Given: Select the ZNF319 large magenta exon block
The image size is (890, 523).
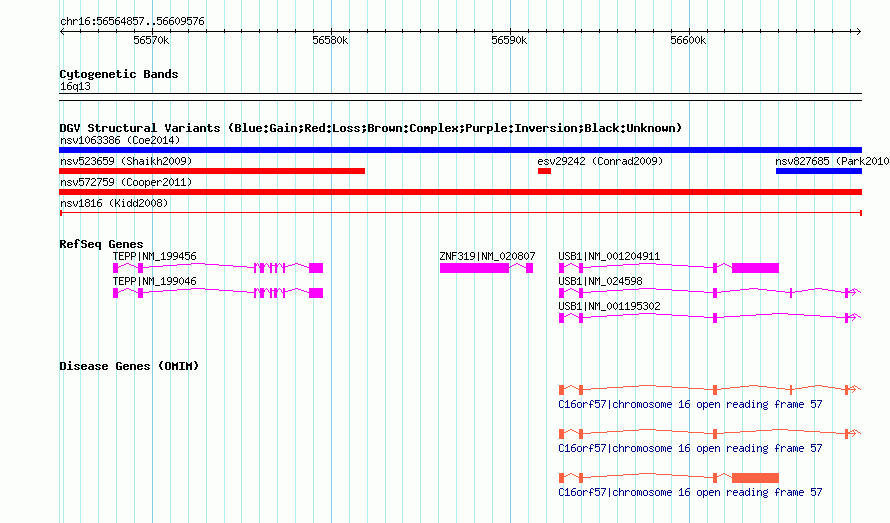Looking at the screenshot, I should pos(475,268).
